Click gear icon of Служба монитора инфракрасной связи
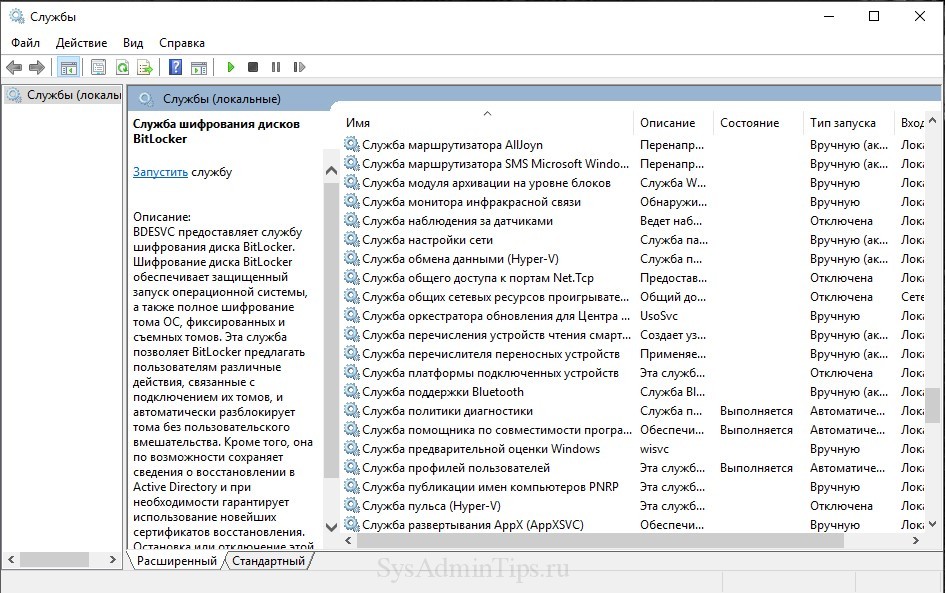This screenshot has height=593, width=945. click(351, 201)
